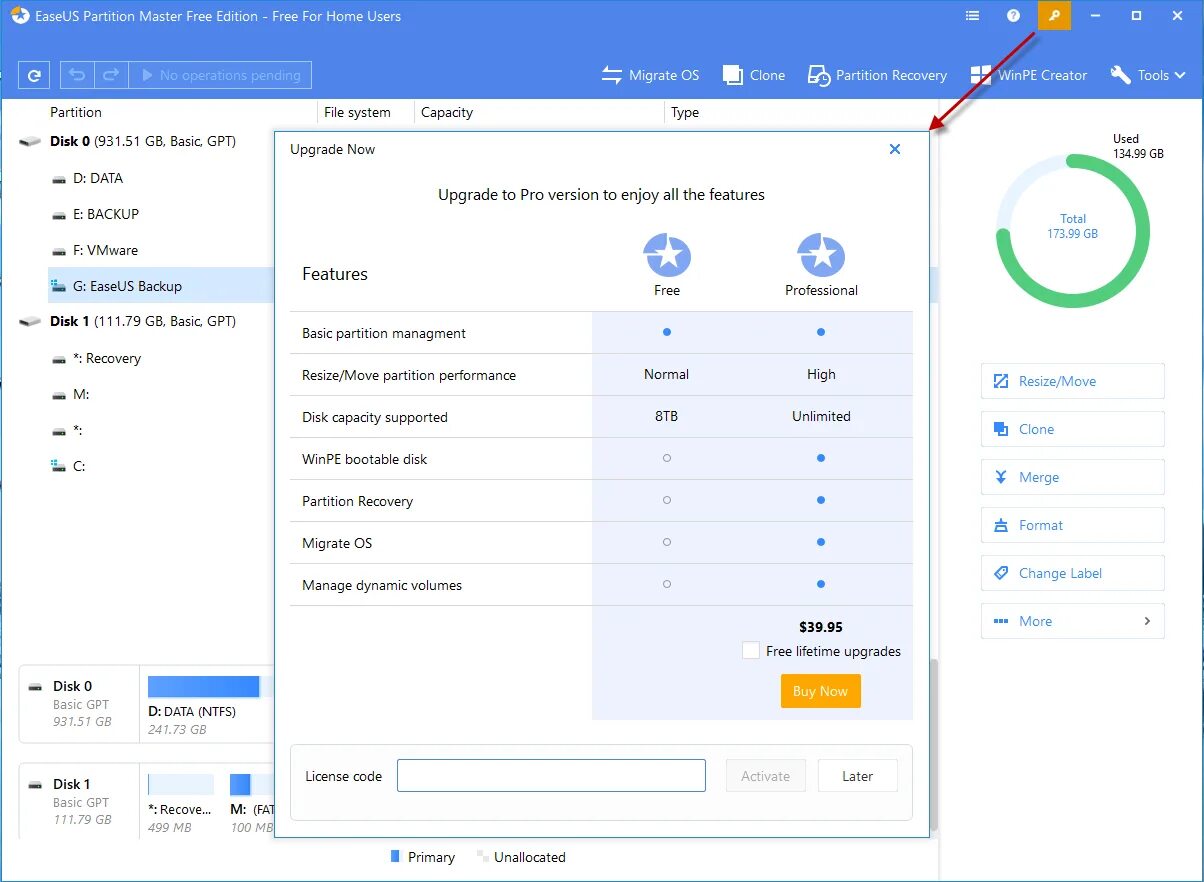
Task: Click the EaseUS app logo in title bar
Action: tap(20, 16)
